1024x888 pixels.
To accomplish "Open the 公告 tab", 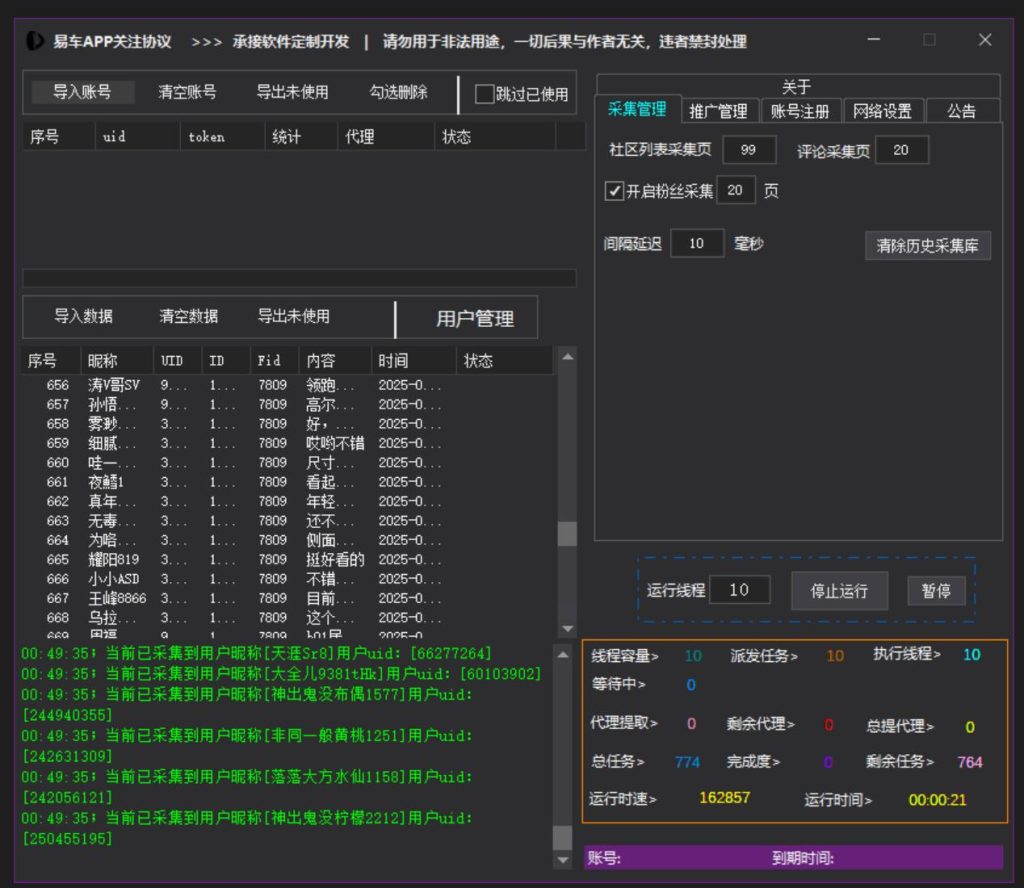I will [x=961, y=111].
